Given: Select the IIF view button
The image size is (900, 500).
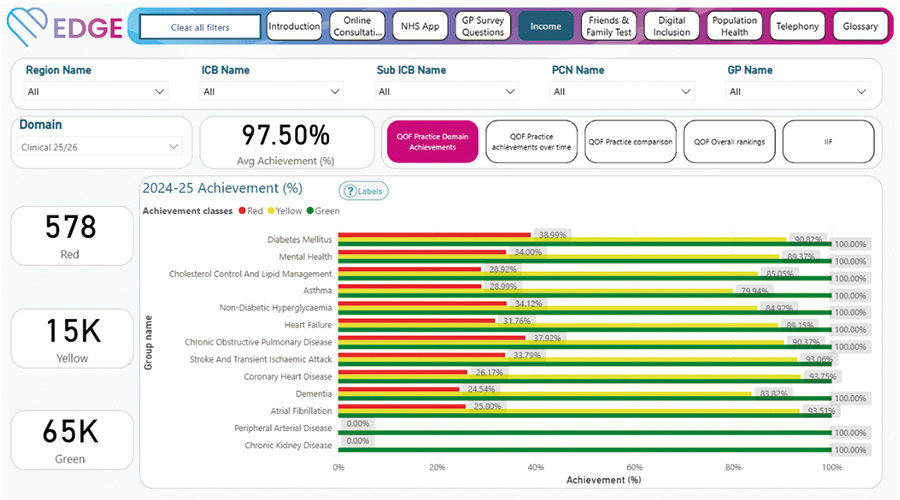Looking at the screenshot, I should 829,142.
